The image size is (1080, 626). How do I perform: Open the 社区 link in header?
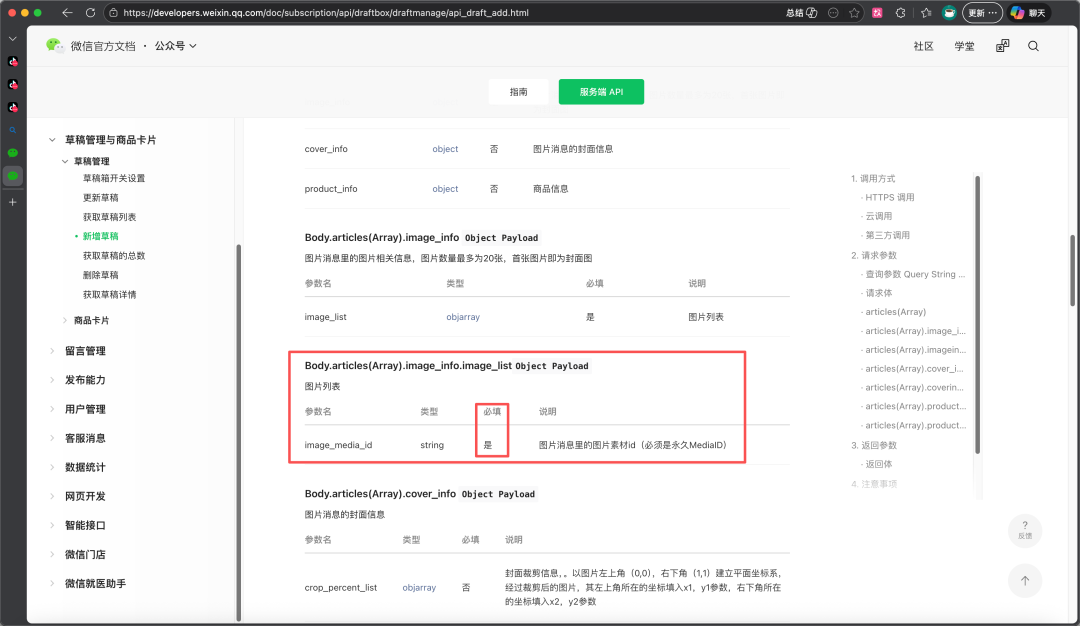[x=923, y=46]
